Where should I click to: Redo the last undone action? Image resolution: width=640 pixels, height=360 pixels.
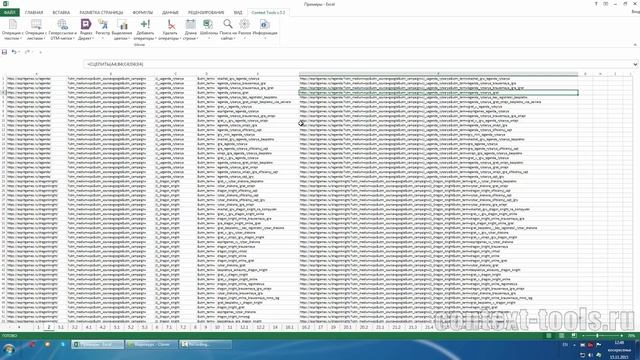click(27, 52)
